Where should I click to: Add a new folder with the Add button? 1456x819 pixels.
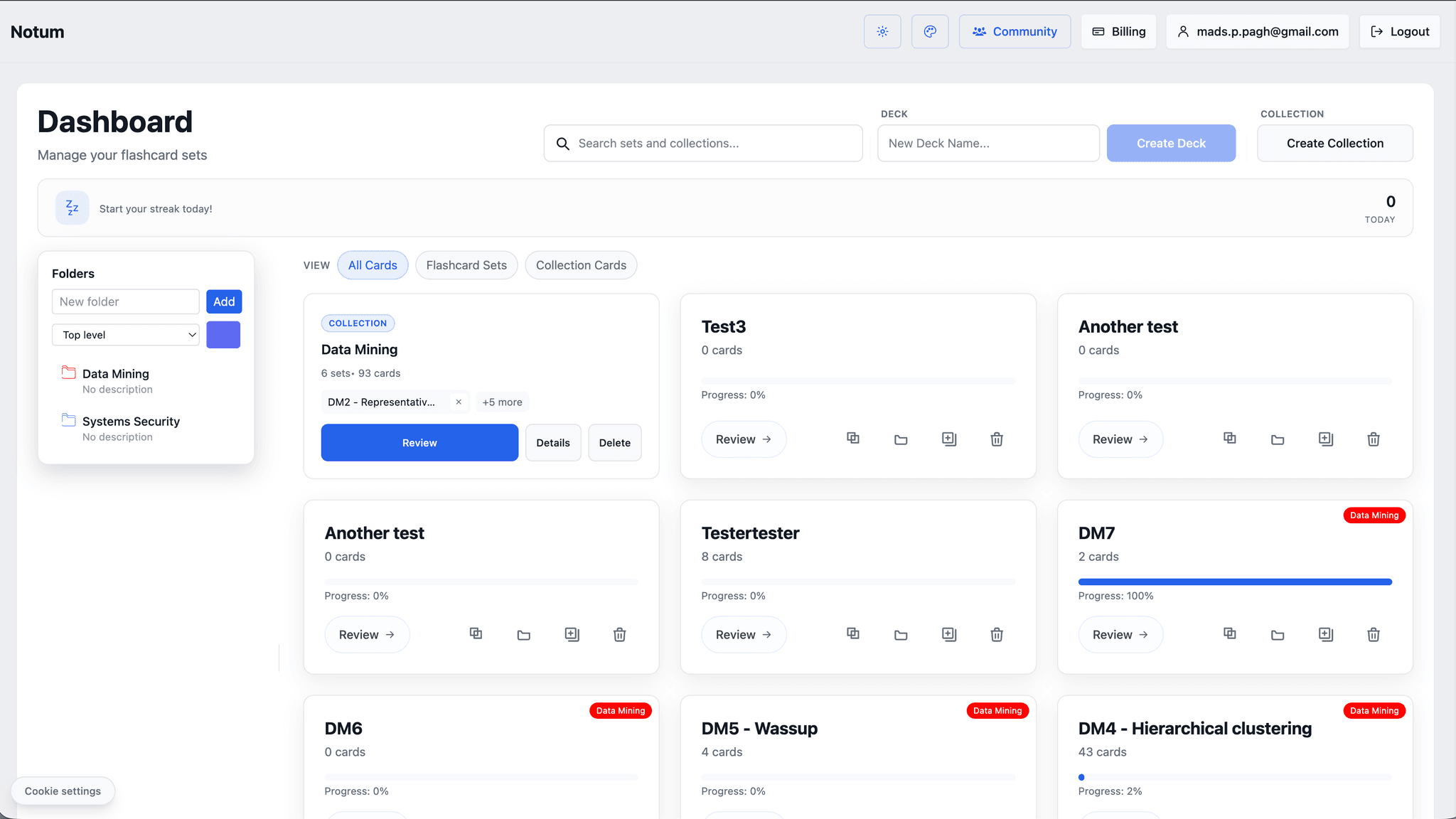pyautogui.click(x=224, y=301)
